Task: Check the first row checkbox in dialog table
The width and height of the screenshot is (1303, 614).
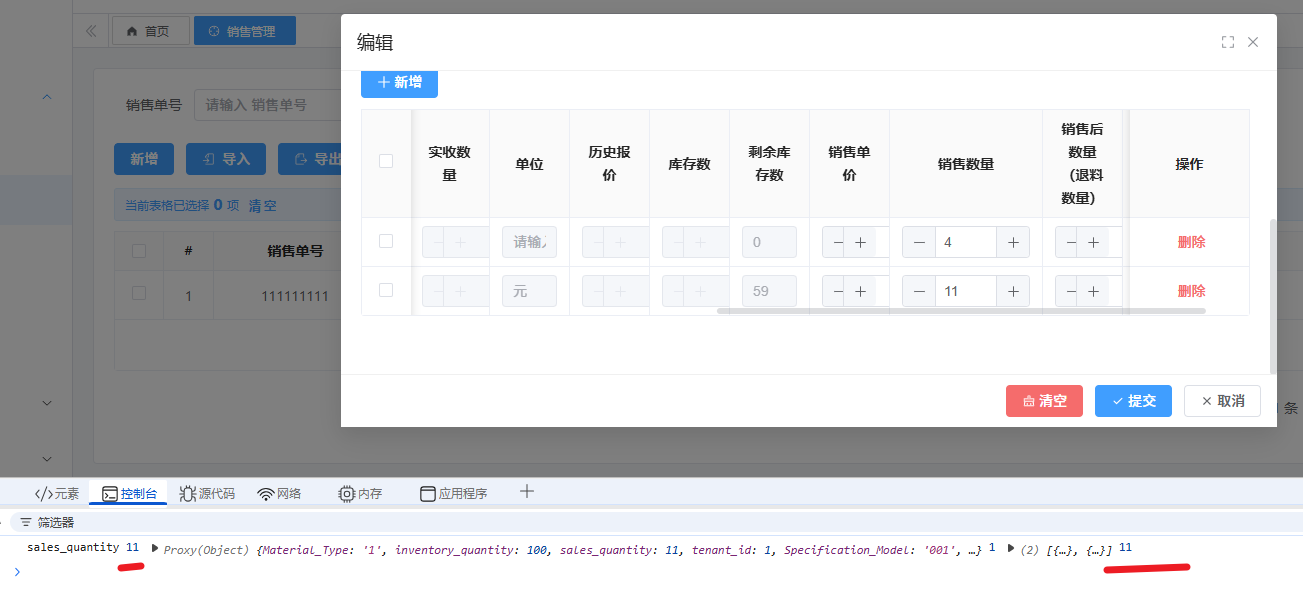Action: tap(386, 241)
